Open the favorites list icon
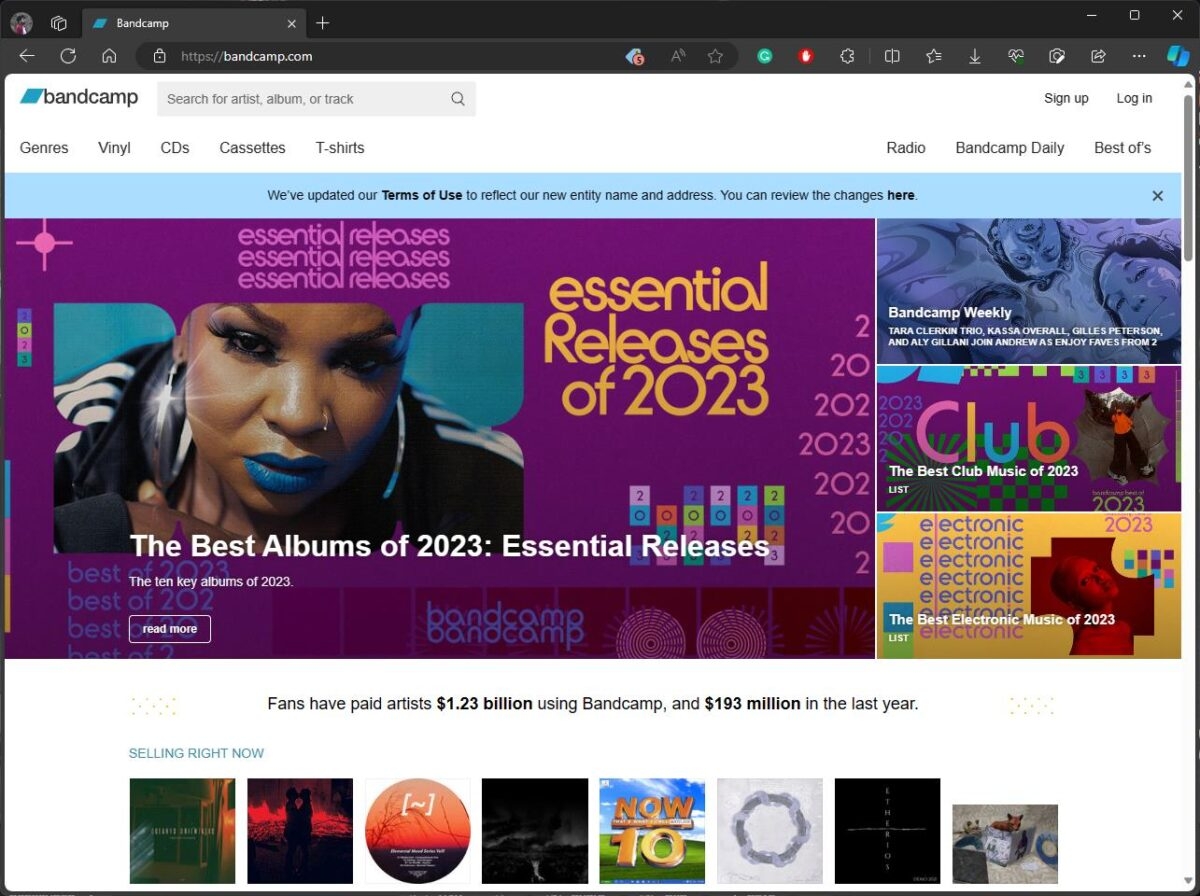The height and width of the screenshot is (896, 1200). coord(933,56)
